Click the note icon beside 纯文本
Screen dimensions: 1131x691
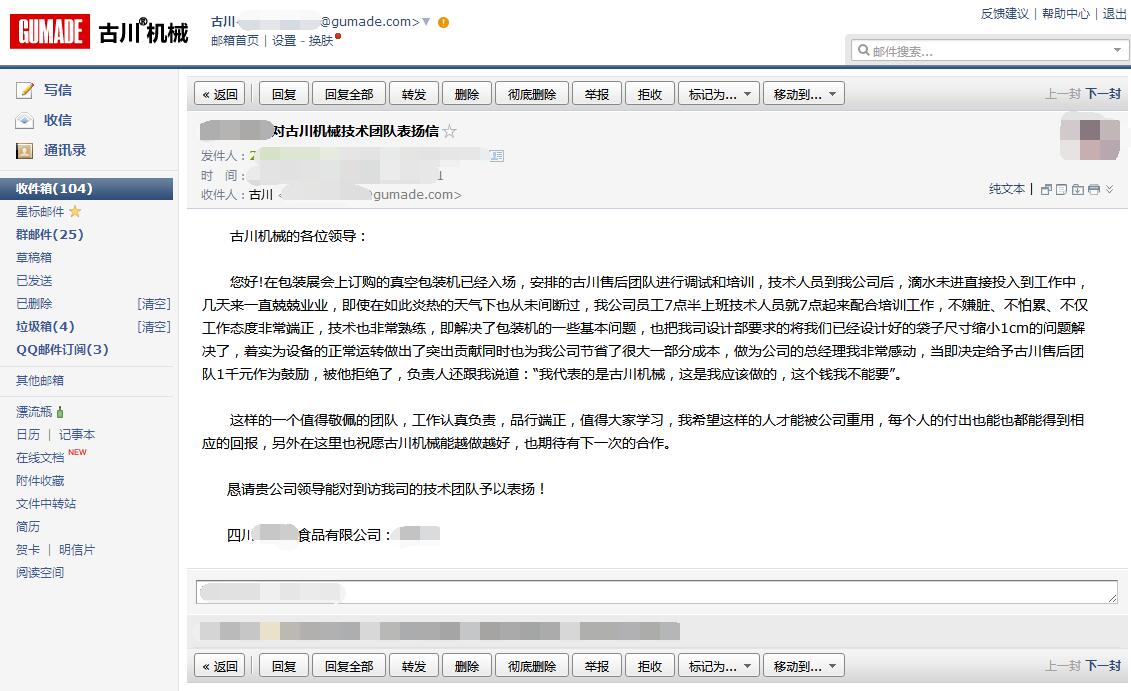tap(1061, 190)
